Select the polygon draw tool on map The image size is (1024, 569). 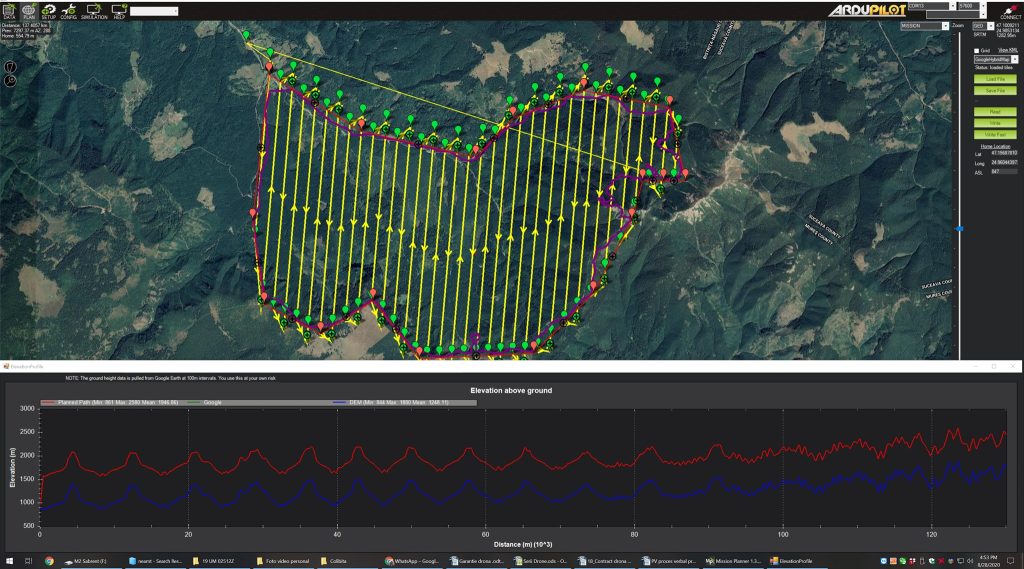[11, 65]
